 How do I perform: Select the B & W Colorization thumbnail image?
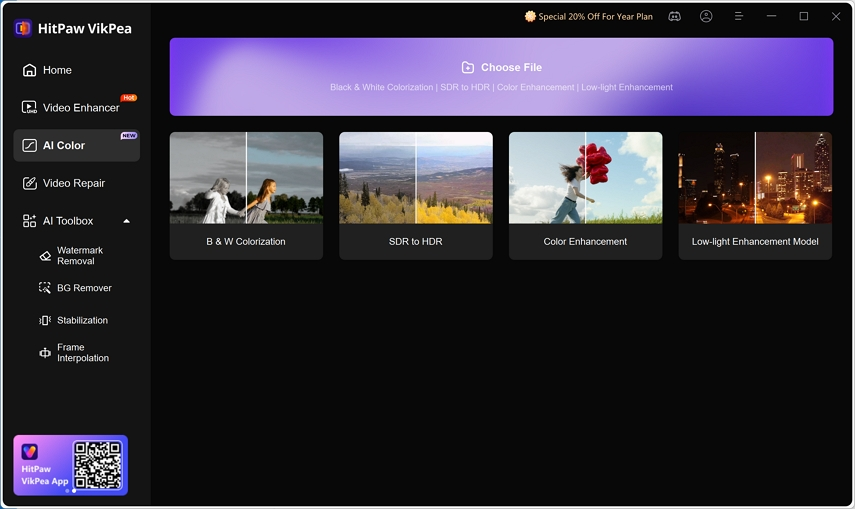tap(246, 178)
